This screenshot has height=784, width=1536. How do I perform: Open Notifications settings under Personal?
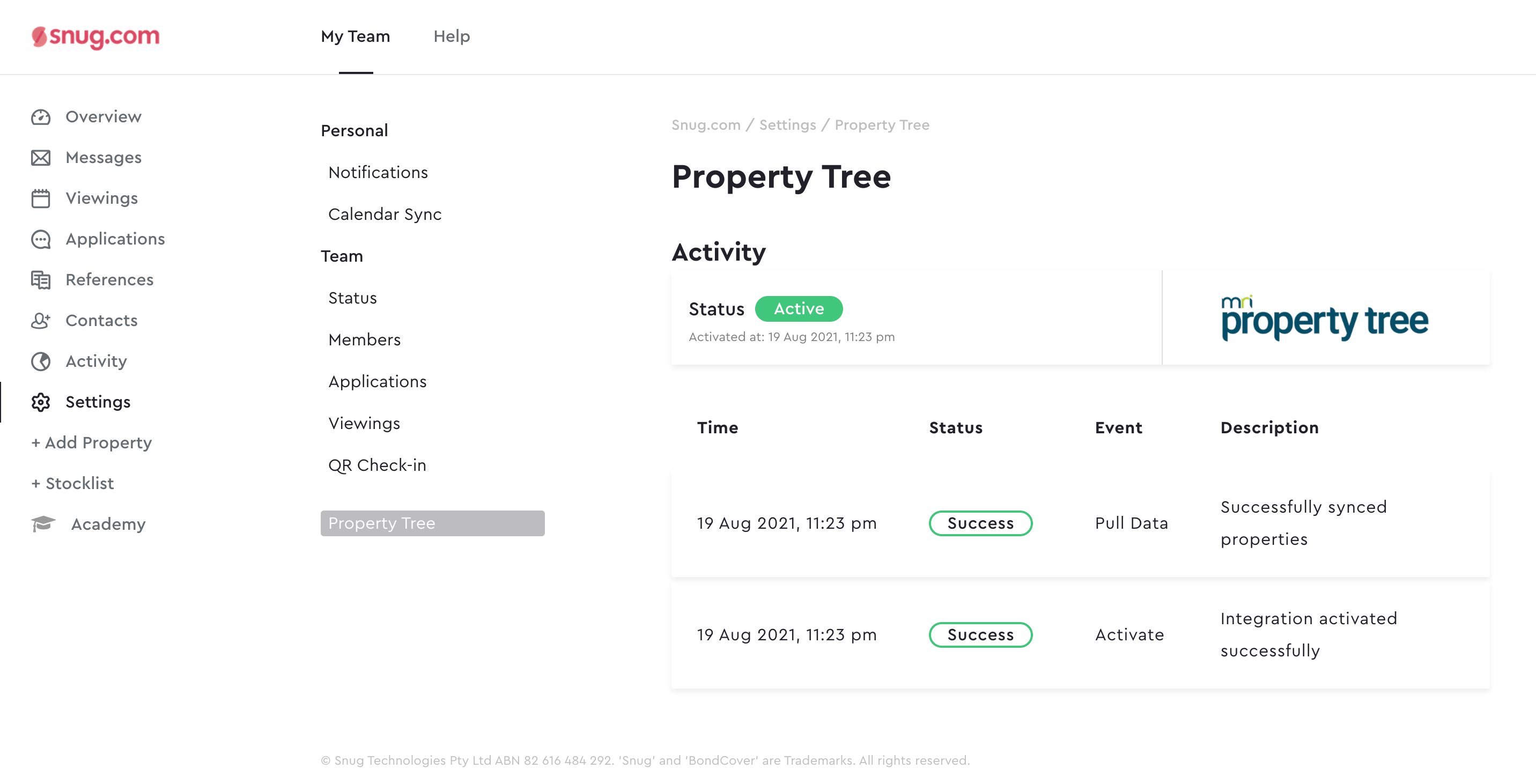pos(378,173)
